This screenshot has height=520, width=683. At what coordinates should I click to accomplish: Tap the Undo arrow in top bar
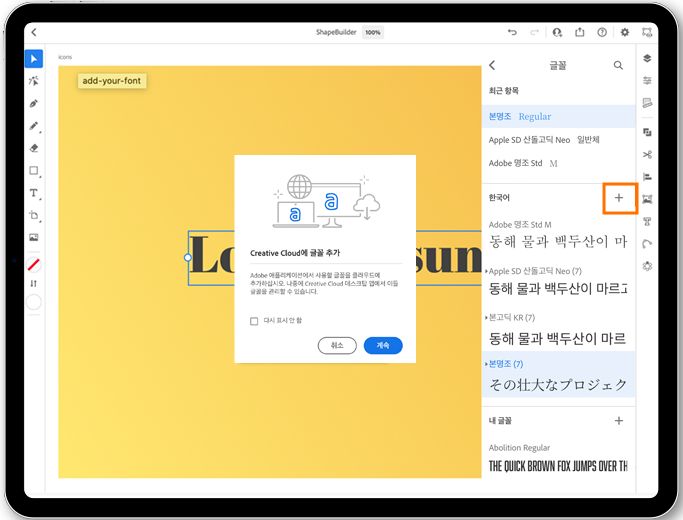[512, 32]
